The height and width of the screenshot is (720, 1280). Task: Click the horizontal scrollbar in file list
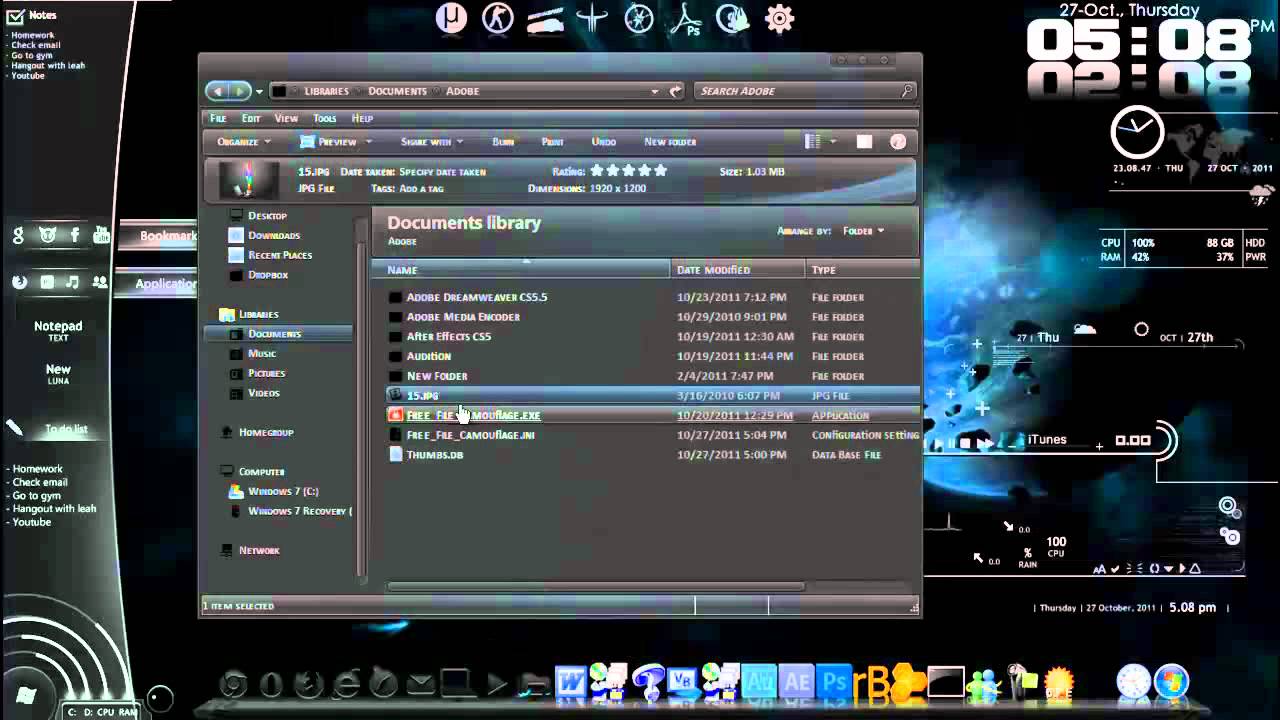tap(595, 586)
